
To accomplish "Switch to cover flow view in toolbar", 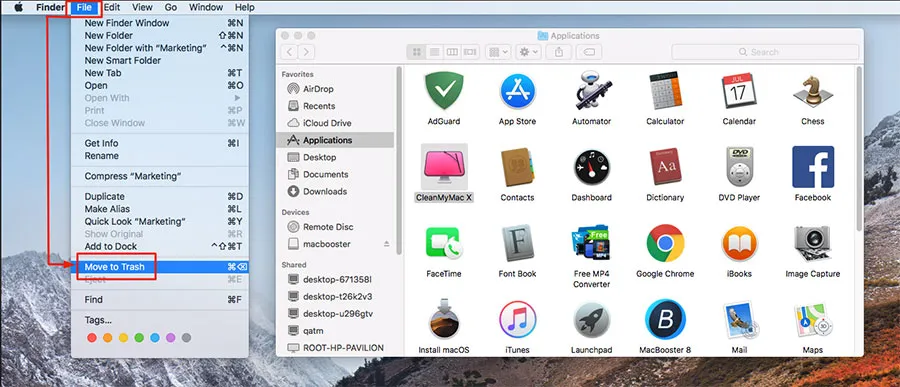I will (470, 52).
